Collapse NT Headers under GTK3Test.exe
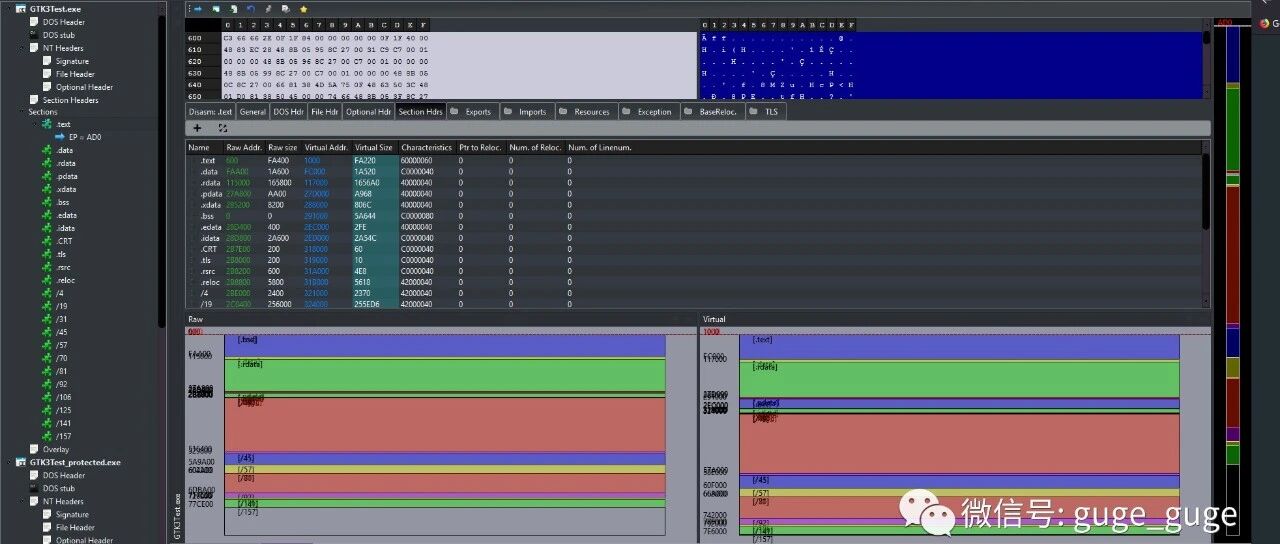Image resolution: width=1280 pixels, height=544 pixels. 20,48
